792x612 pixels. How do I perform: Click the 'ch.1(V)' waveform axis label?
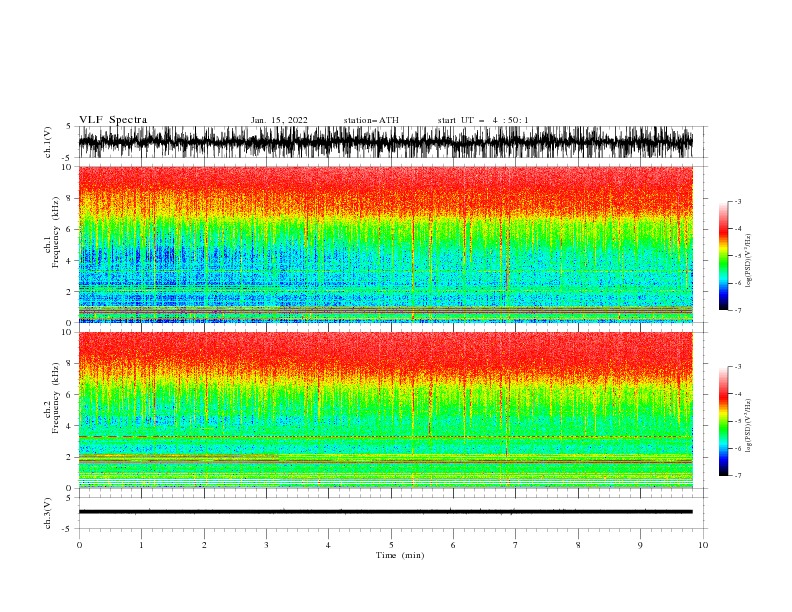pyautogui.click(x=48, y=142)
